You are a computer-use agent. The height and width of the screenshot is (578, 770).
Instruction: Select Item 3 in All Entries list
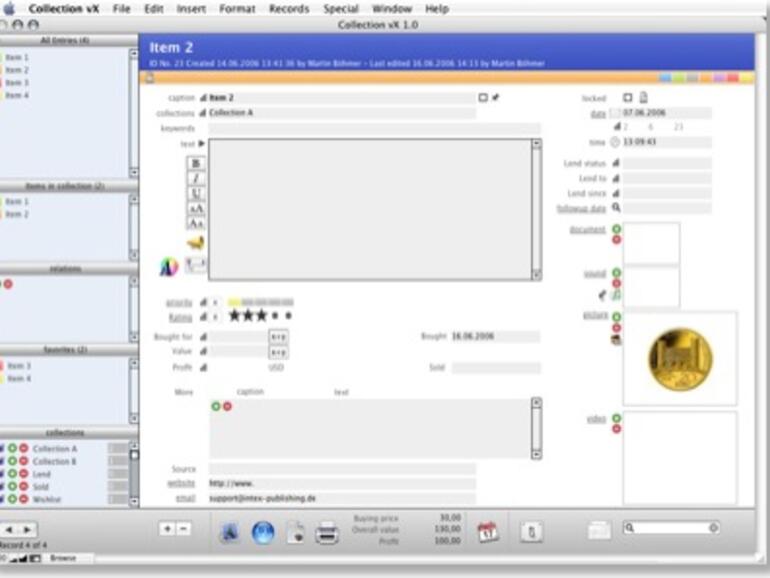point(17,83)
